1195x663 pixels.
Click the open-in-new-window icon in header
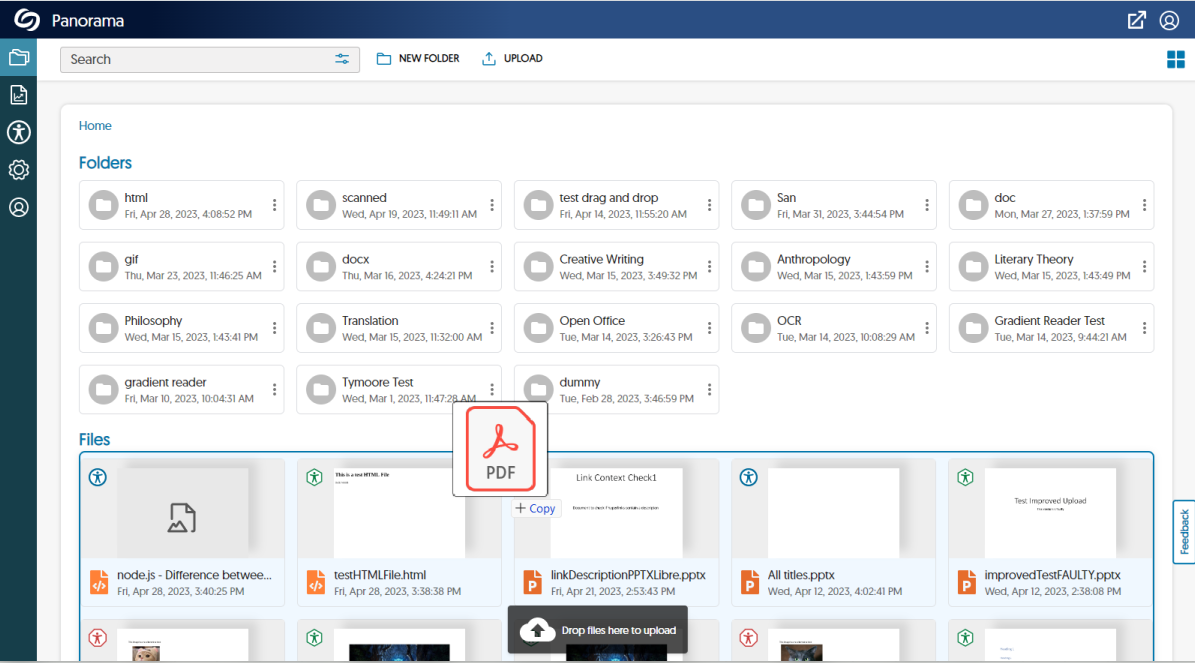tap(1137, 20)
